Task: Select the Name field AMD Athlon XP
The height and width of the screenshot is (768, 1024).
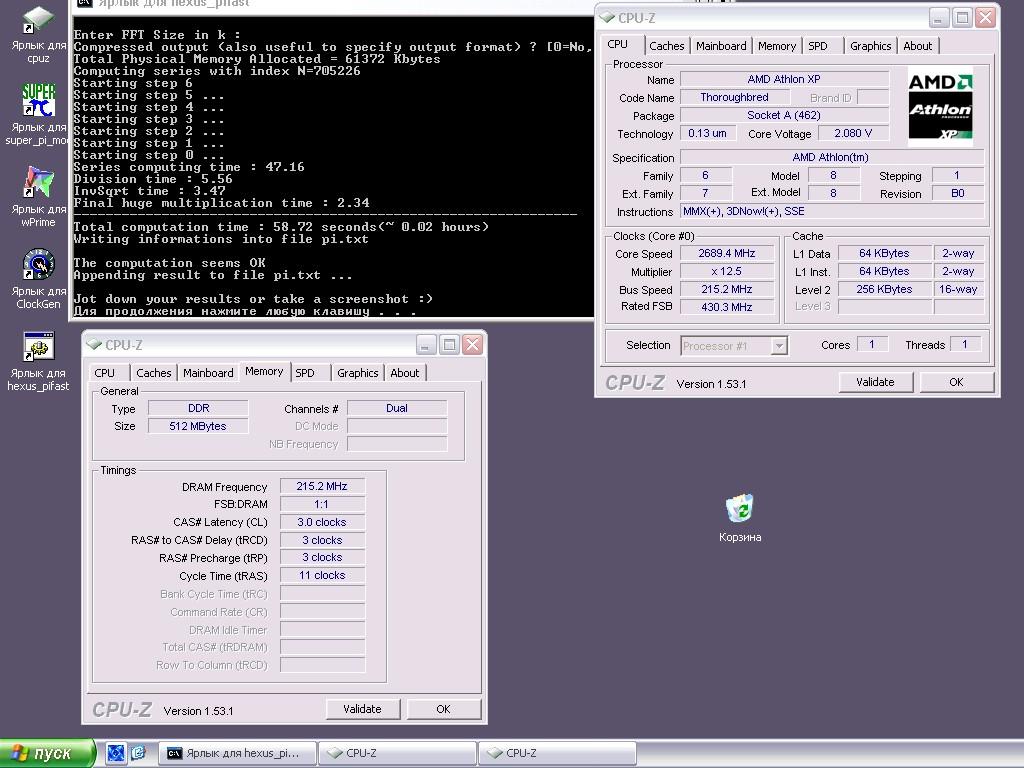Action: [x=784, y=79]
